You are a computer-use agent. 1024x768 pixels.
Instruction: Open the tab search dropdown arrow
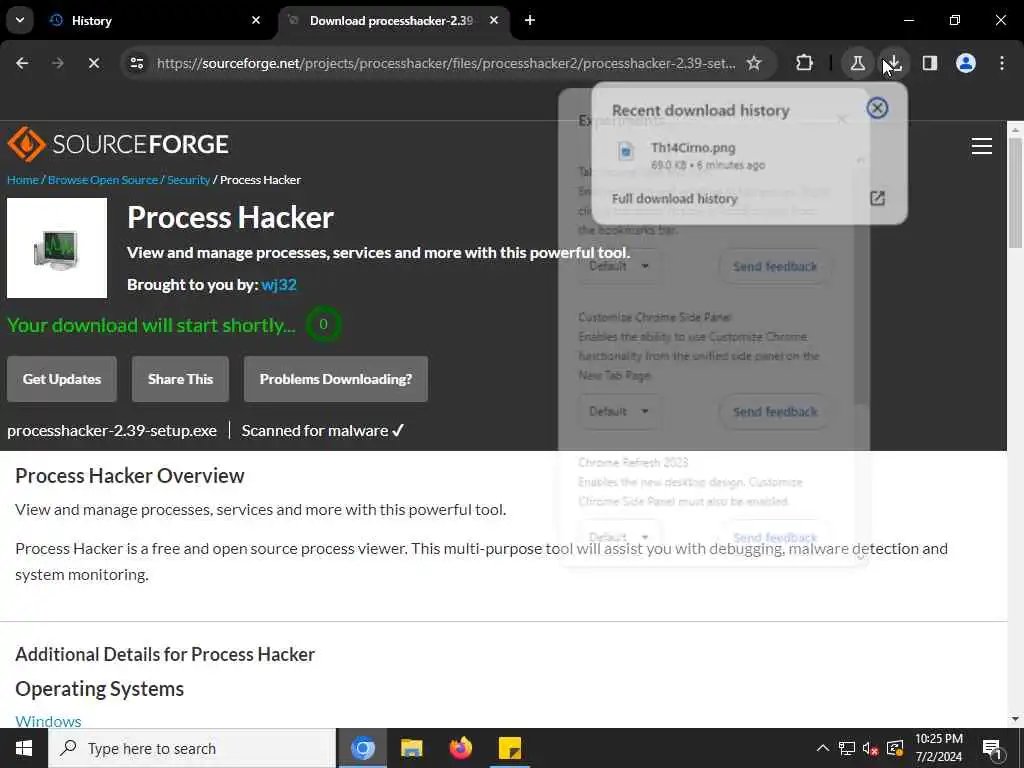tap(20, 20)
